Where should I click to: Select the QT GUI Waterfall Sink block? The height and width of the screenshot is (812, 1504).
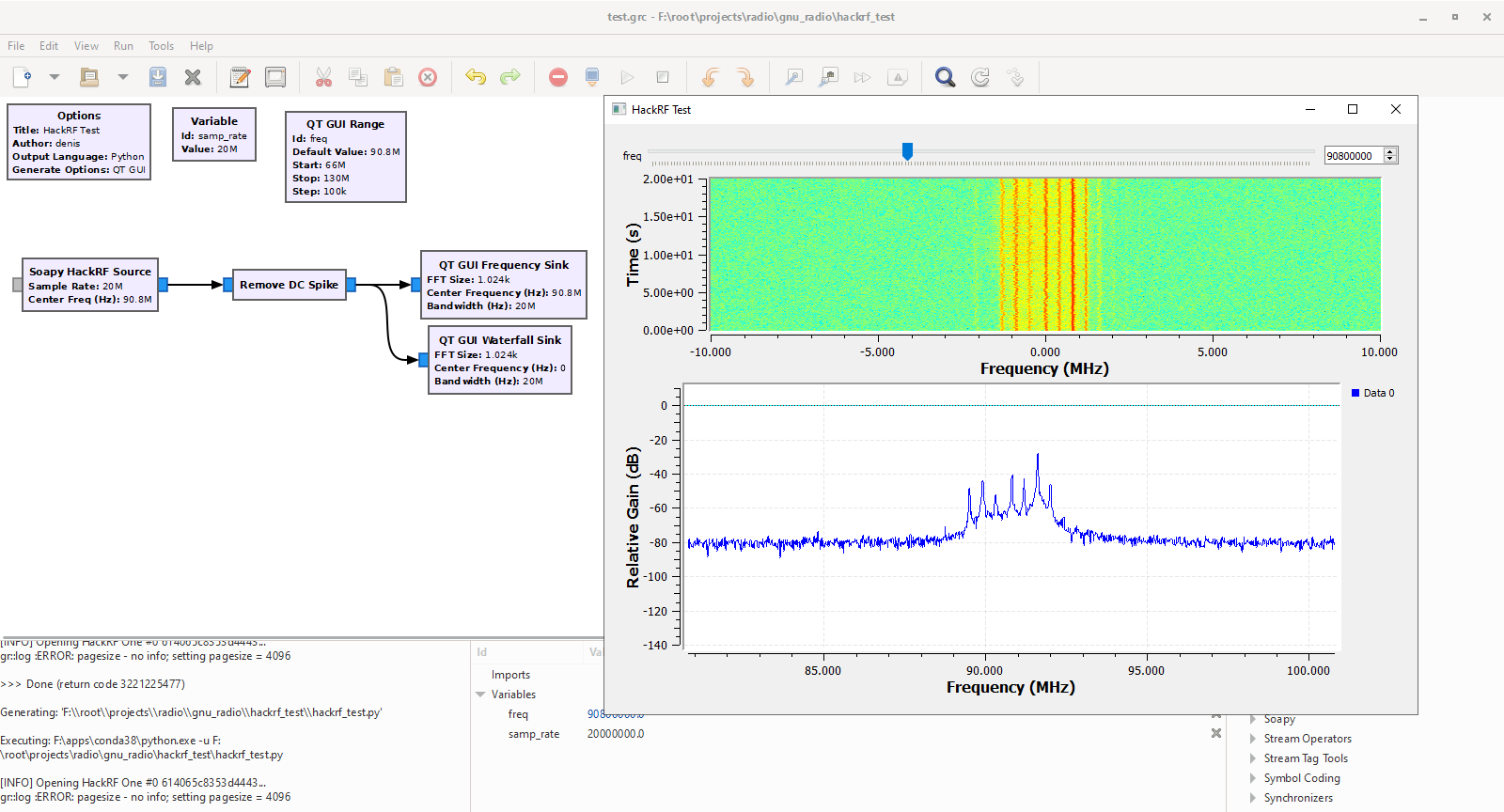tap(500, 360)
